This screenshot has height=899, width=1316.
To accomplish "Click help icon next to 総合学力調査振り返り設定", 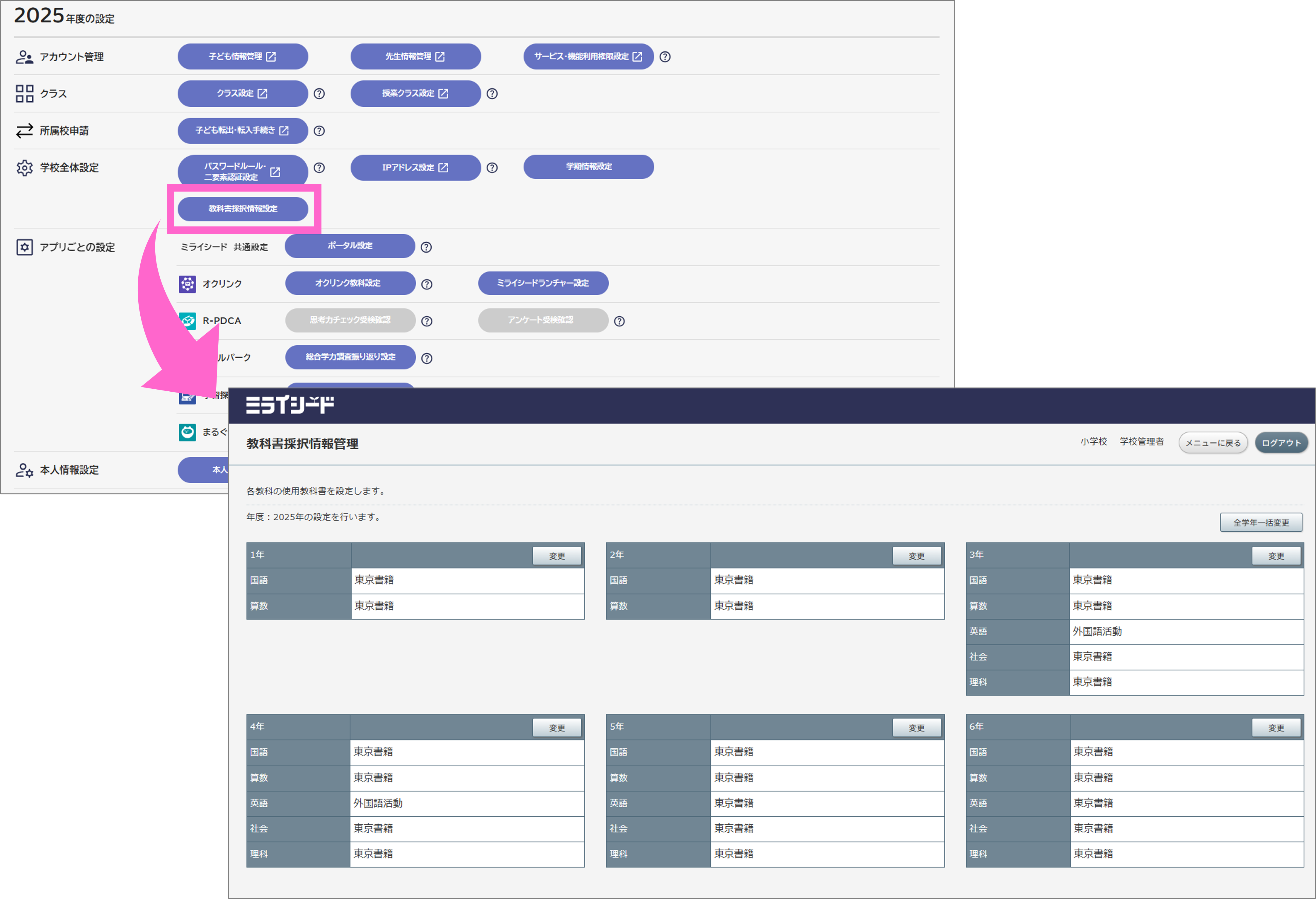I will coord(427,358).
